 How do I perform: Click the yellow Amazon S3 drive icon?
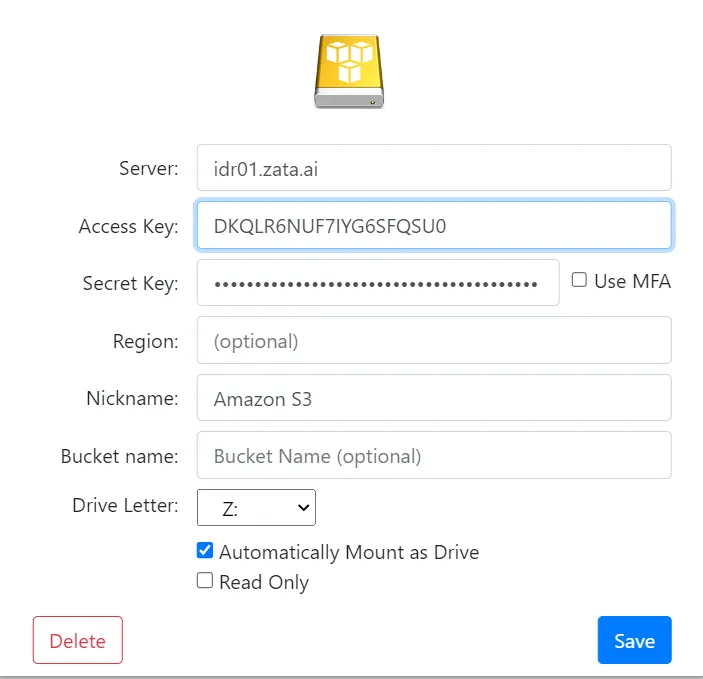tap(349, 71)
